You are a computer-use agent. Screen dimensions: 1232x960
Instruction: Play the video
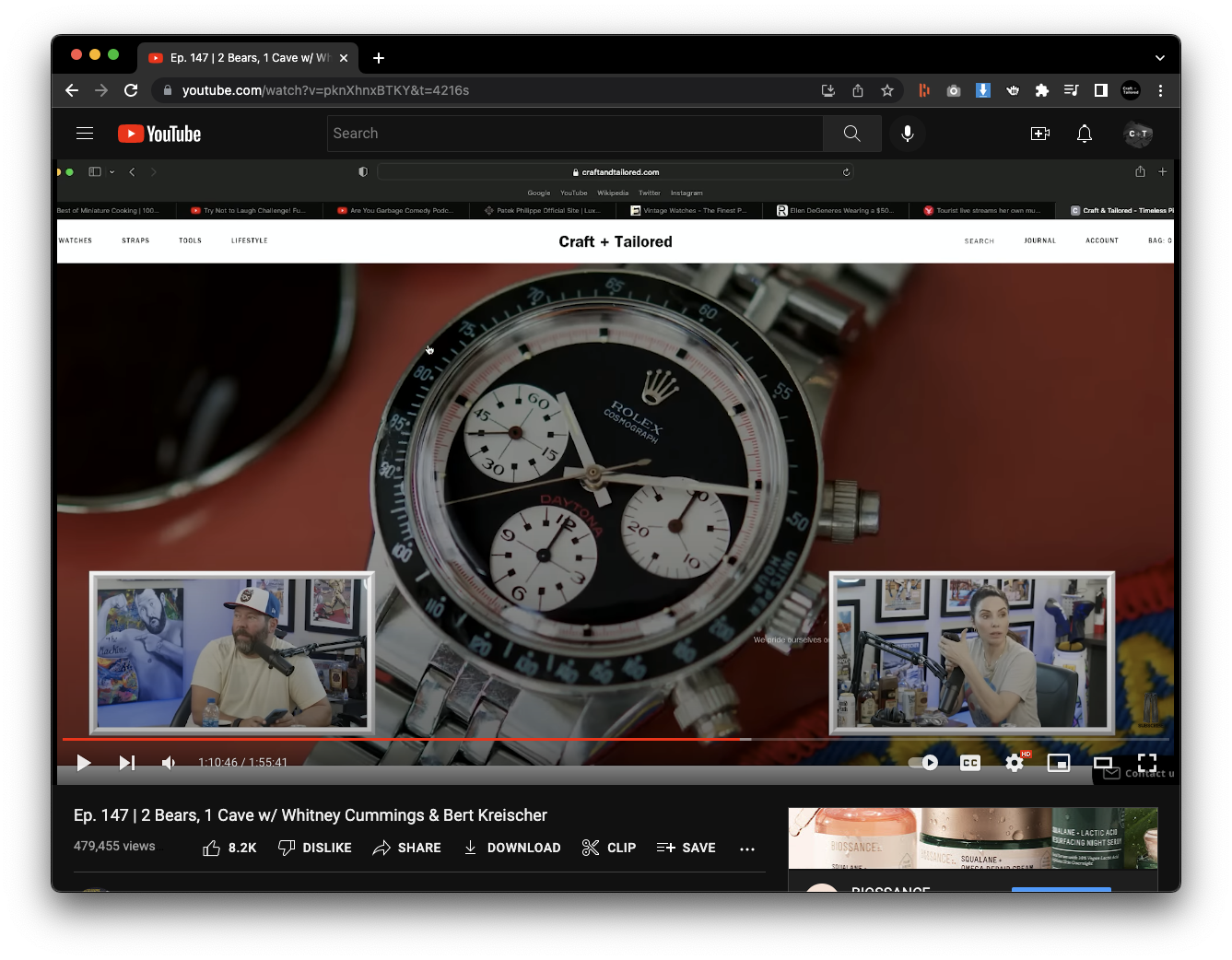tap(84, 763)
